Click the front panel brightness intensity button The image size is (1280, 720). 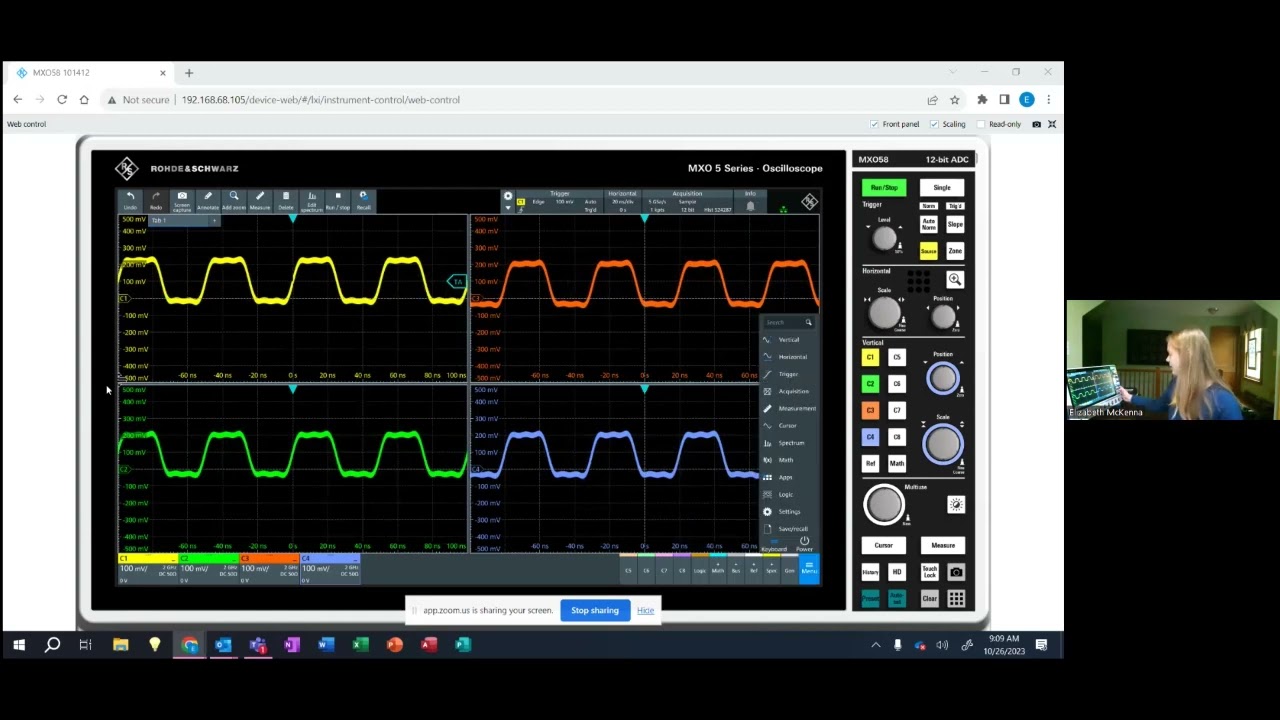[x=956, y=505]
